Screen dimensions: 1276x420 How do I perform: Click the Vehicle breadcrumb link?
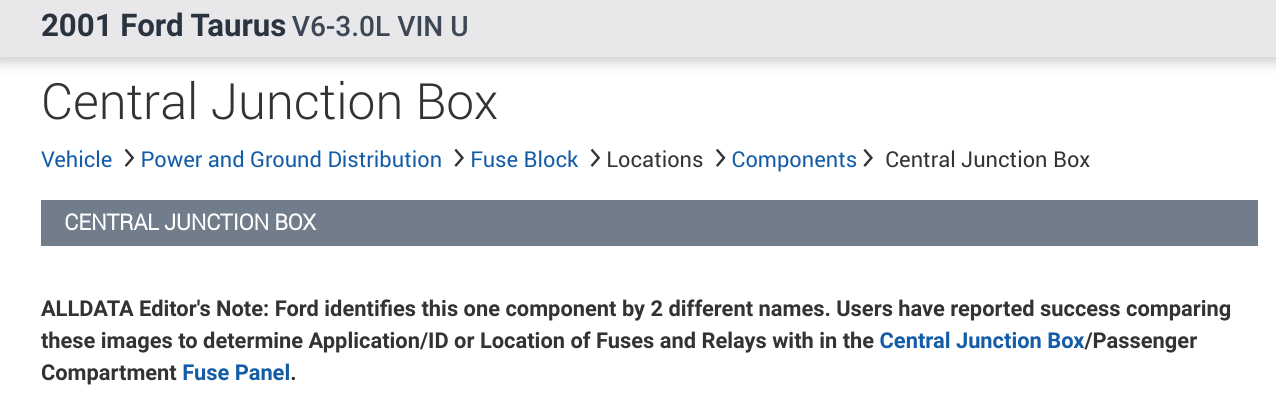tap(76, 160)
